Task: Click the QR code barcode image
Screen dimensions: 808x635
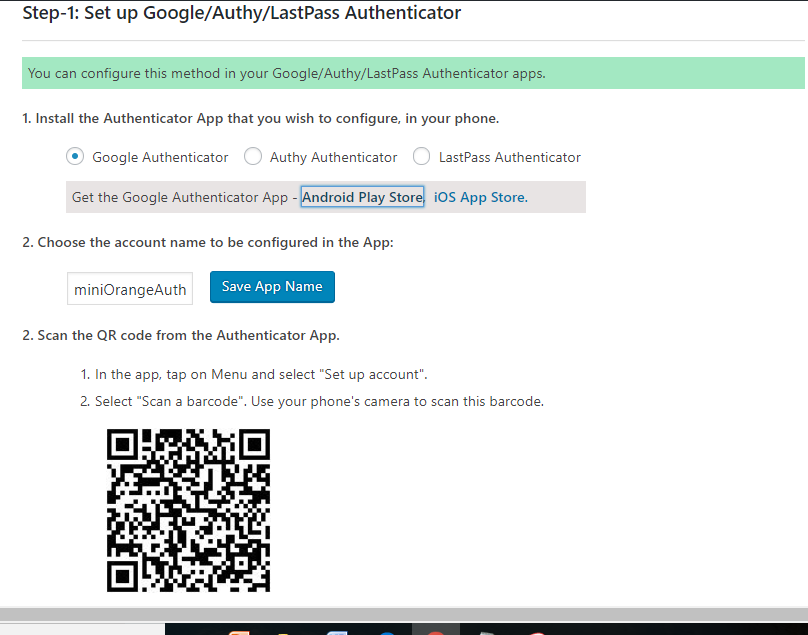Action: (189, 510)
